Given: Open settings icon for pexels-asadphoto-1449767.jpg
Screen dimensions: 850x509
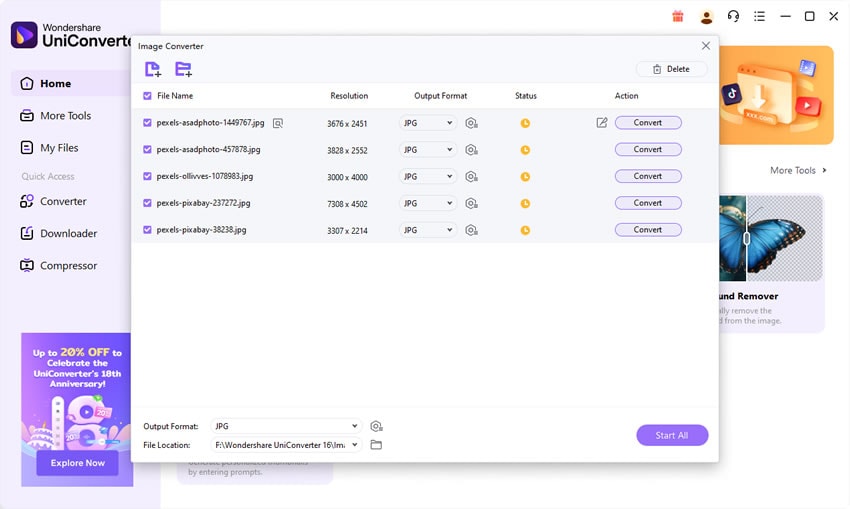Looking at the screenshot, I should (x=471, y=123).
